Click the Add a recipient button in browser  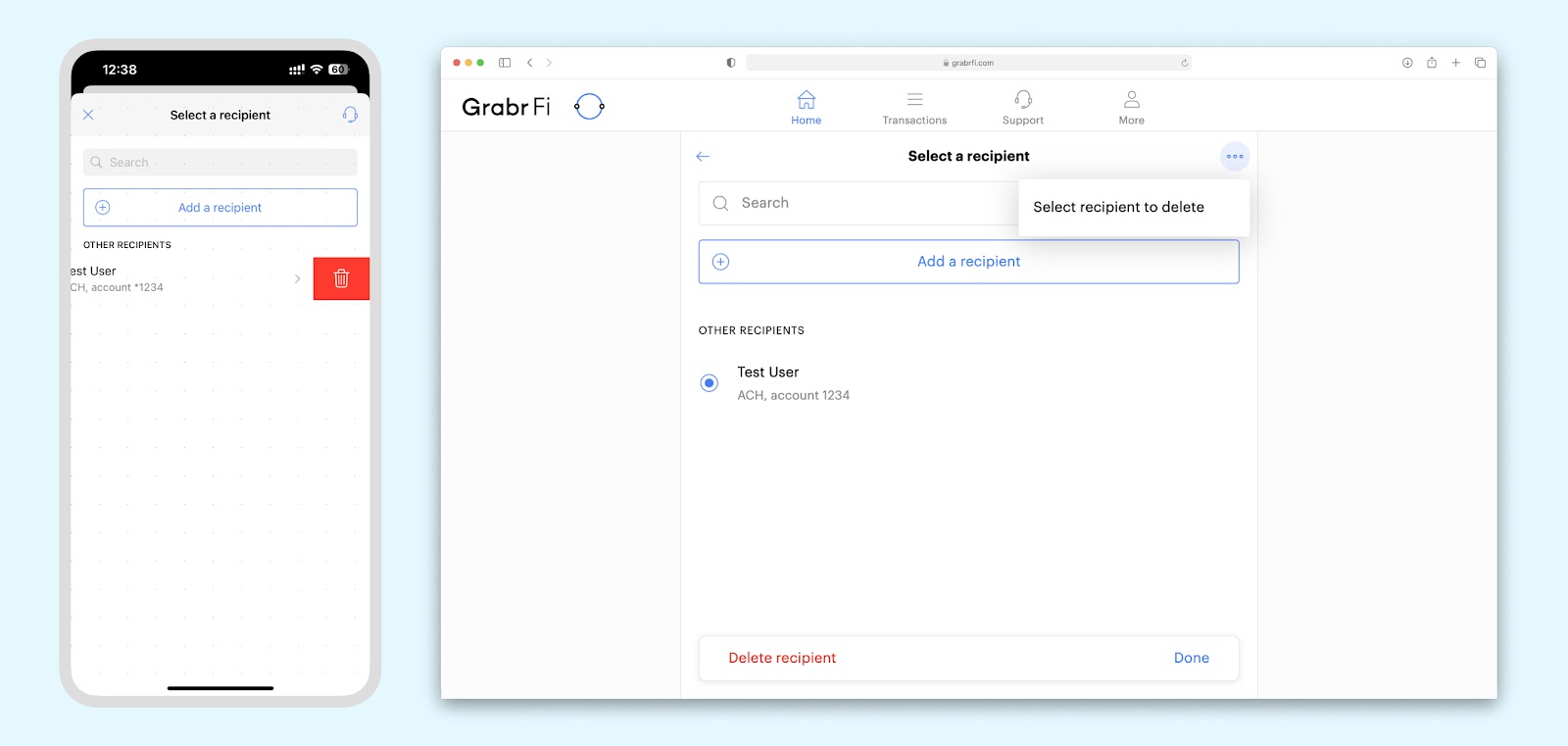point(968,262)
